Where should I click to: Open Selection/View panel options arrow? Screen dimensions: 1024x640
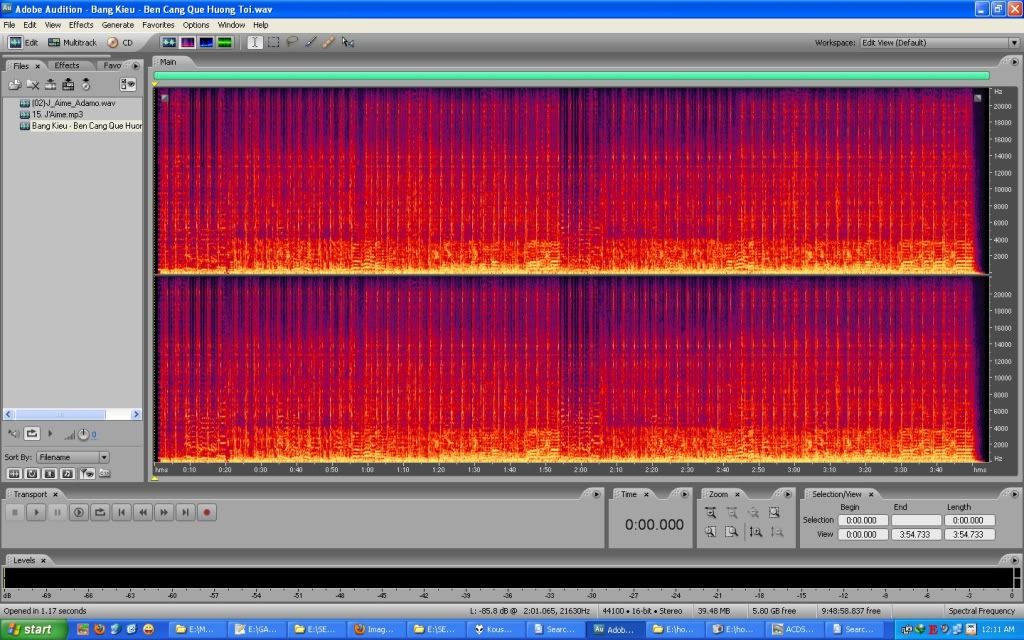(x=1014, y=494)
